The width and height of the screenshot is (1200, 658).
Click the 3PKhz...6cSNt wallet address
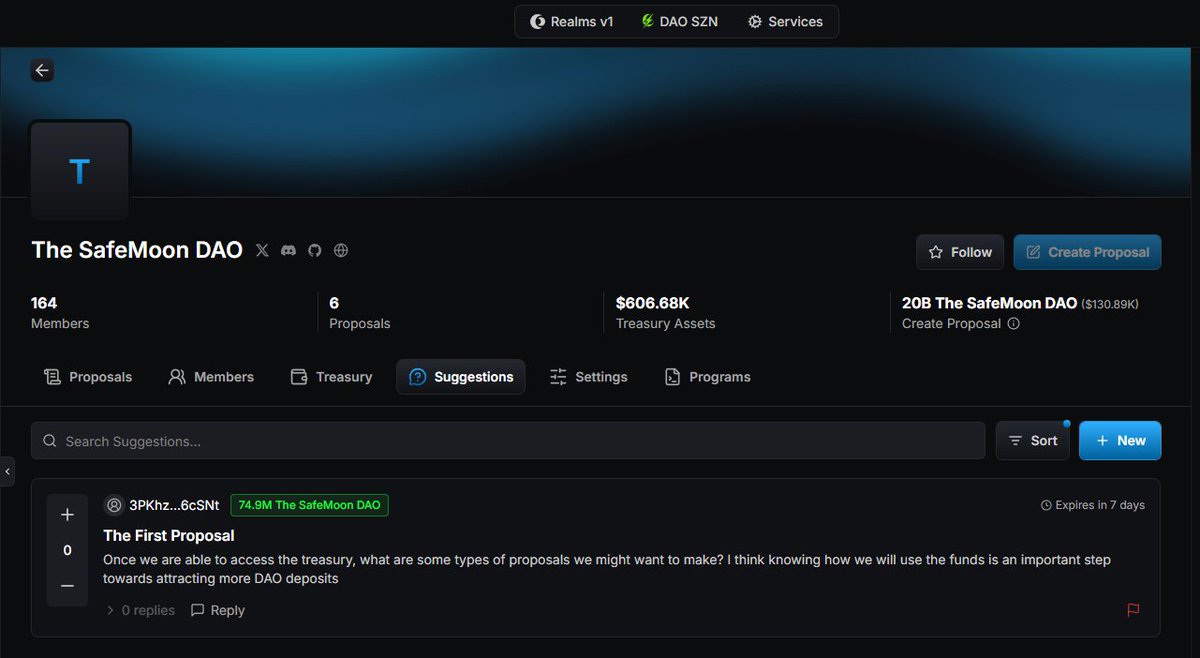174,505
